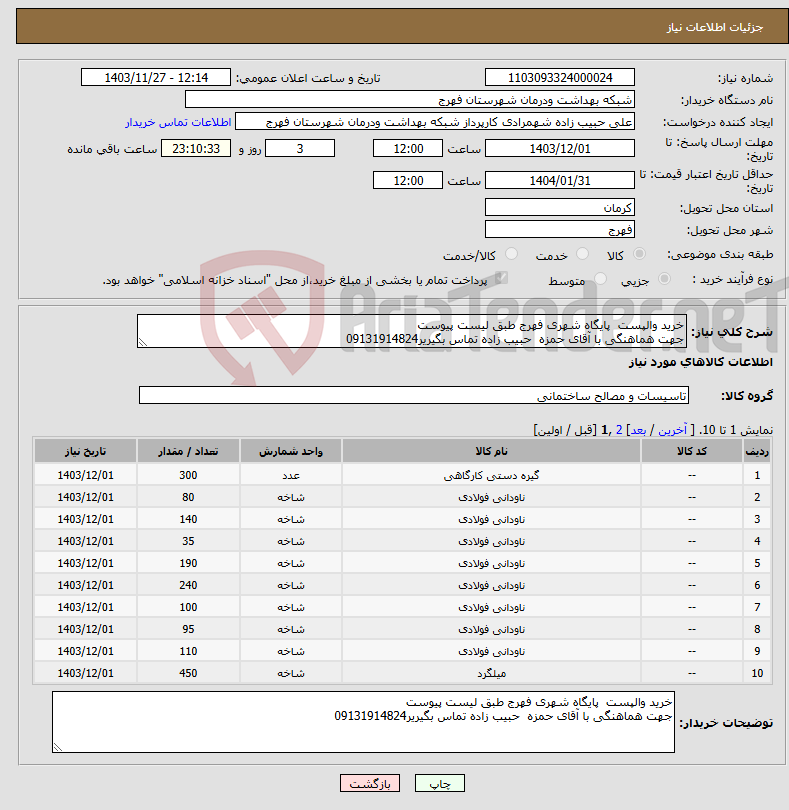789x810 pixels.
Task: Click the remaining days field showing 3
Action: pyautogui.click(x=300, y=149)
